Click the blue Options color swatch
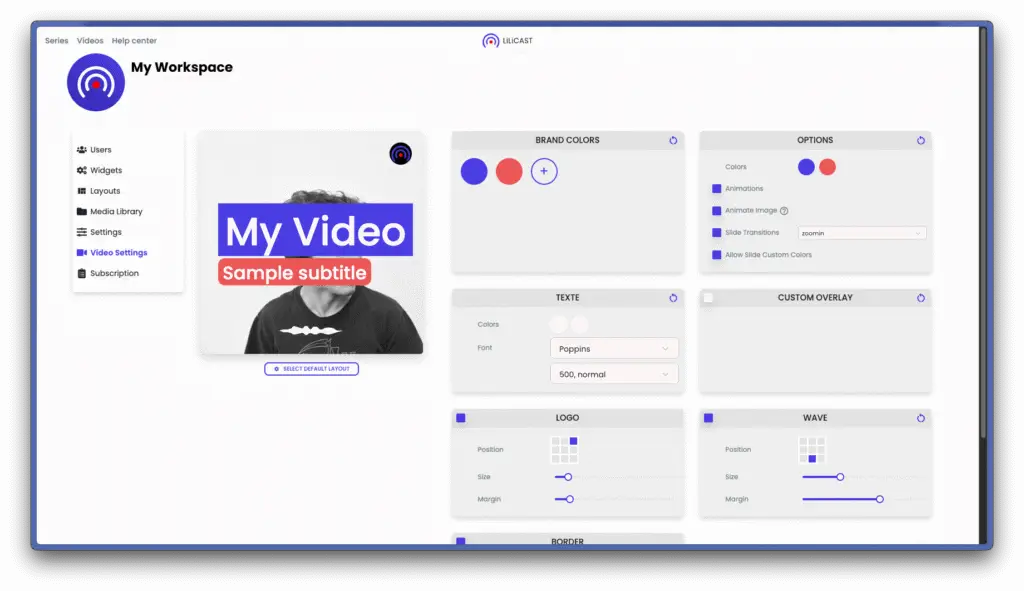The width and height of the screenshot is (1024, 591). point(806,167)
